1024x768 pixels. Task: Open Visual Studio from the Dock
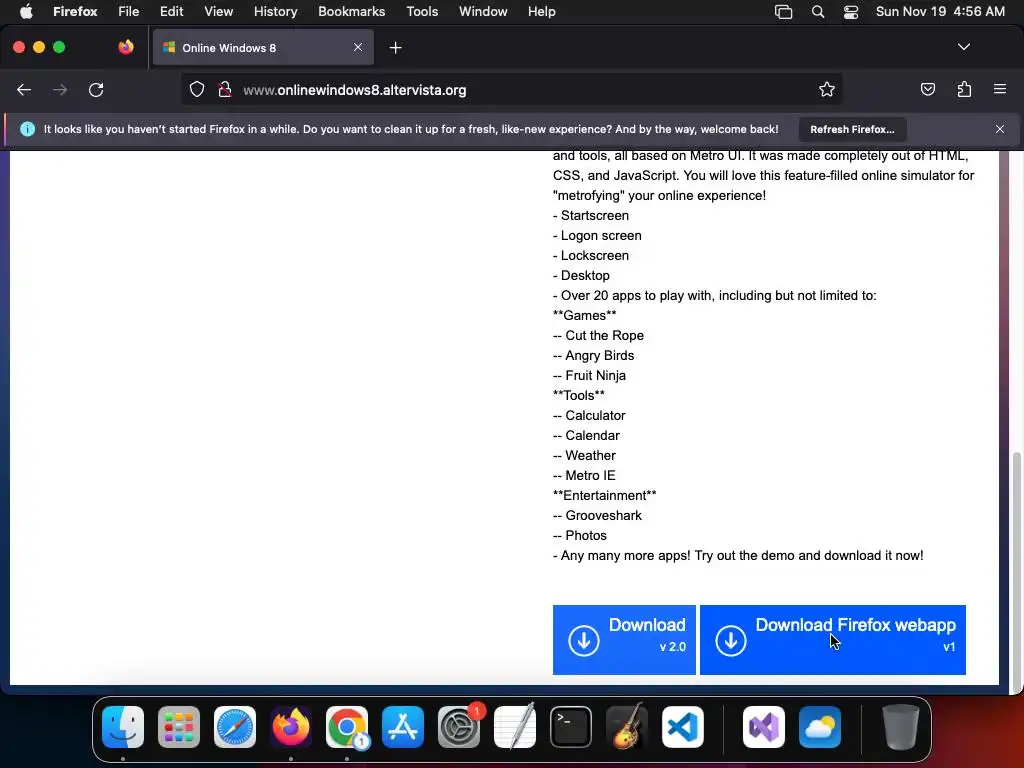tap(763, 726)
